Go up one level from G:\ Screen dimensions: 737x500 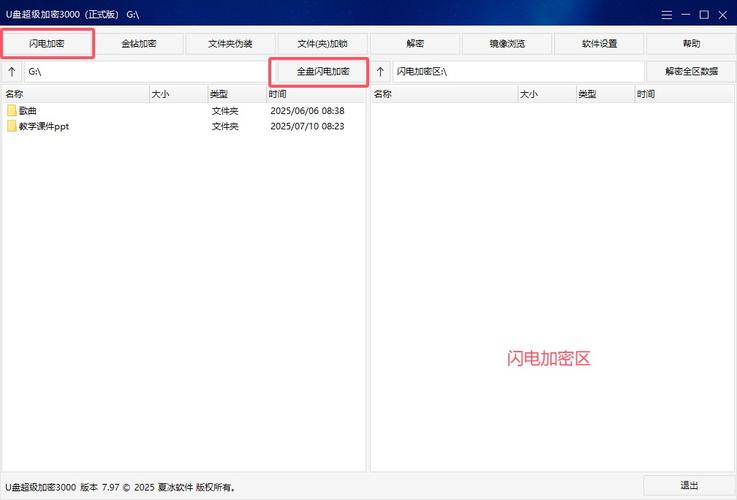[12, 71]
